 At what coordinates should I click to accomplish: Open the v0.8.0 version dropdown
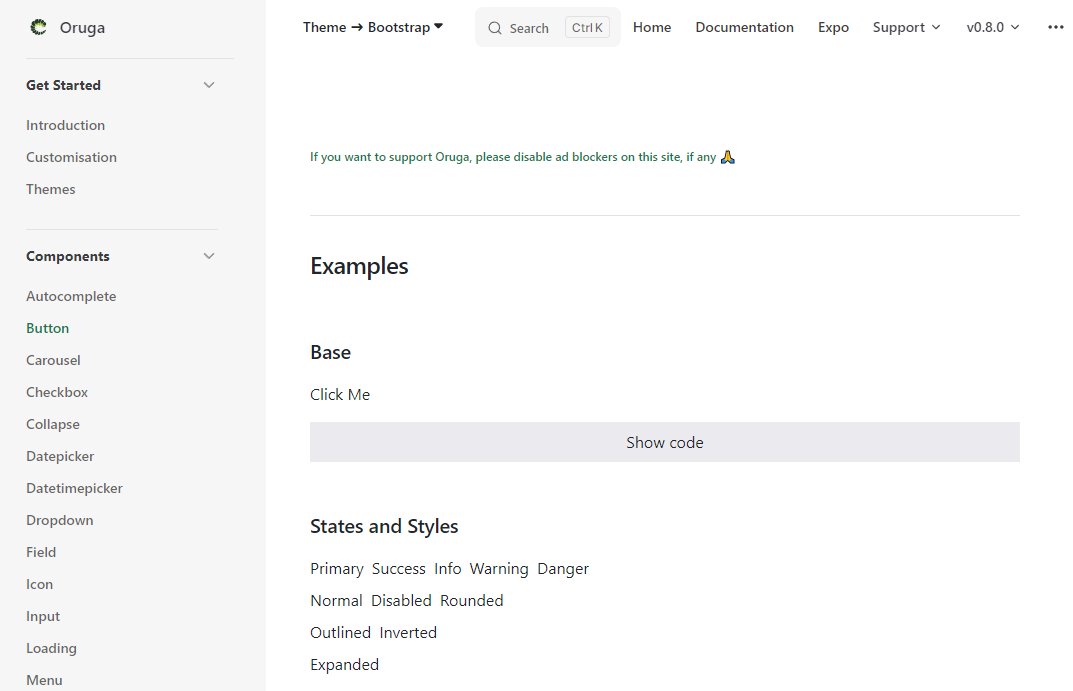(993, 27)
